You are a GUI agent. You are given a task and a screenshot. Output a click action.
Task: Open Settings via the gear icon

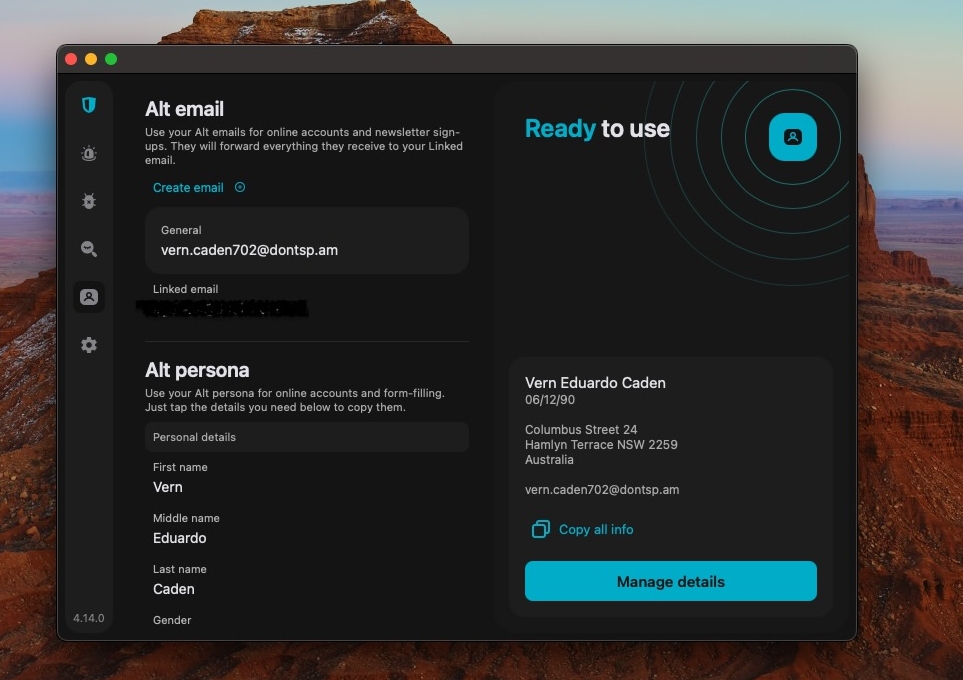tap(88, 344)
